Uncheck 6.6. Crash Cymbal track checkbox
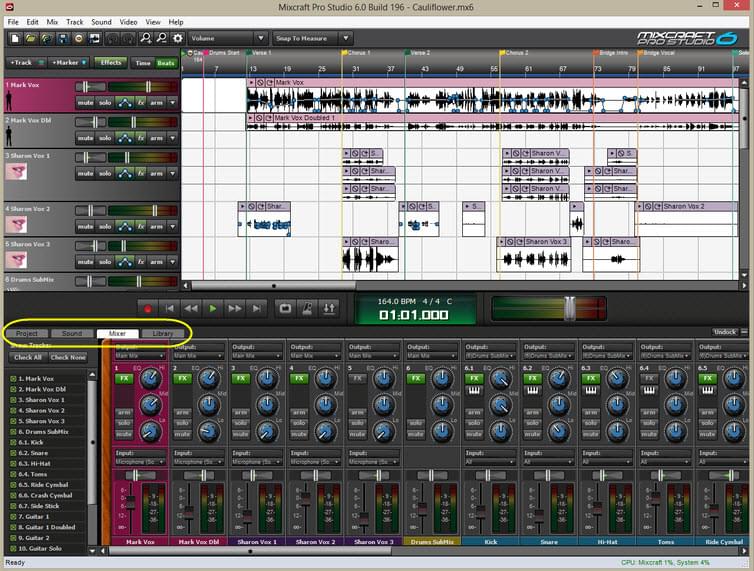The image size is (754, 571). 13,495
